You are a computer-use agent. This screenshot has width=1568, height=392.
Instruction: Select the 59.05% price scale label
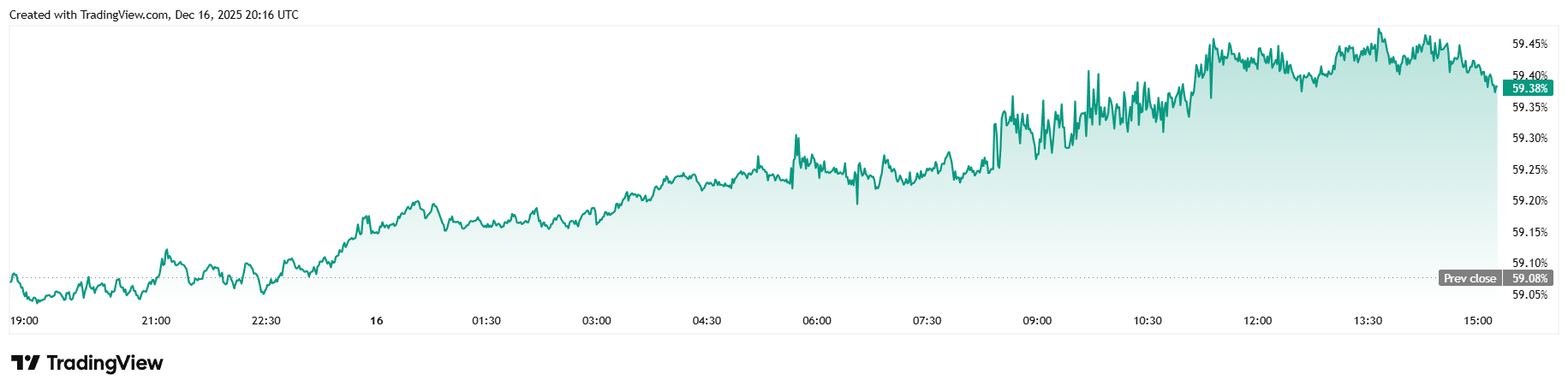tap(1529, 294)
